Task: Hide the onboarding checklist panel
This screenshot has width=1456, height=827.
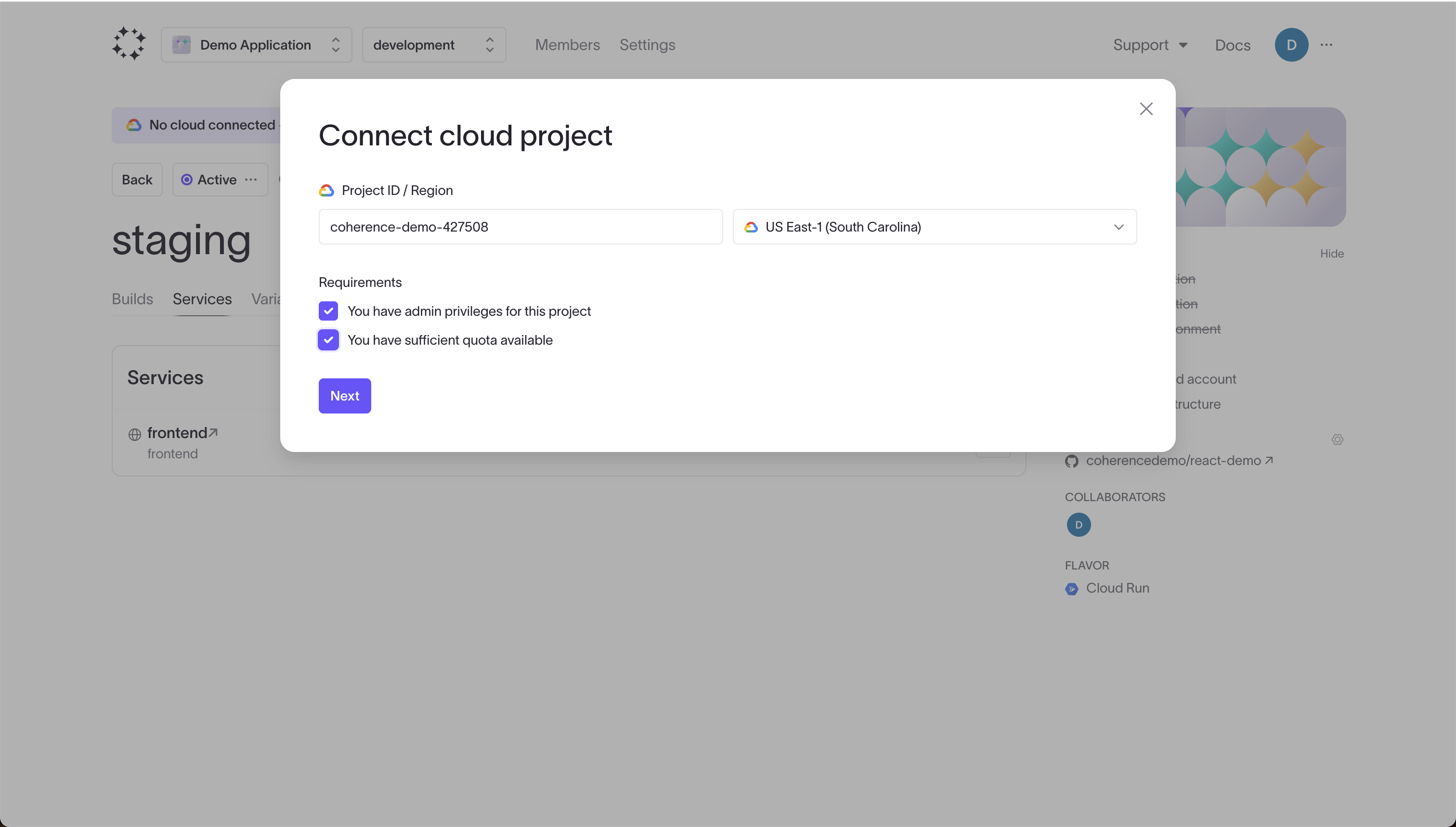Action: pyautogui.click(x=1332, y=254)
